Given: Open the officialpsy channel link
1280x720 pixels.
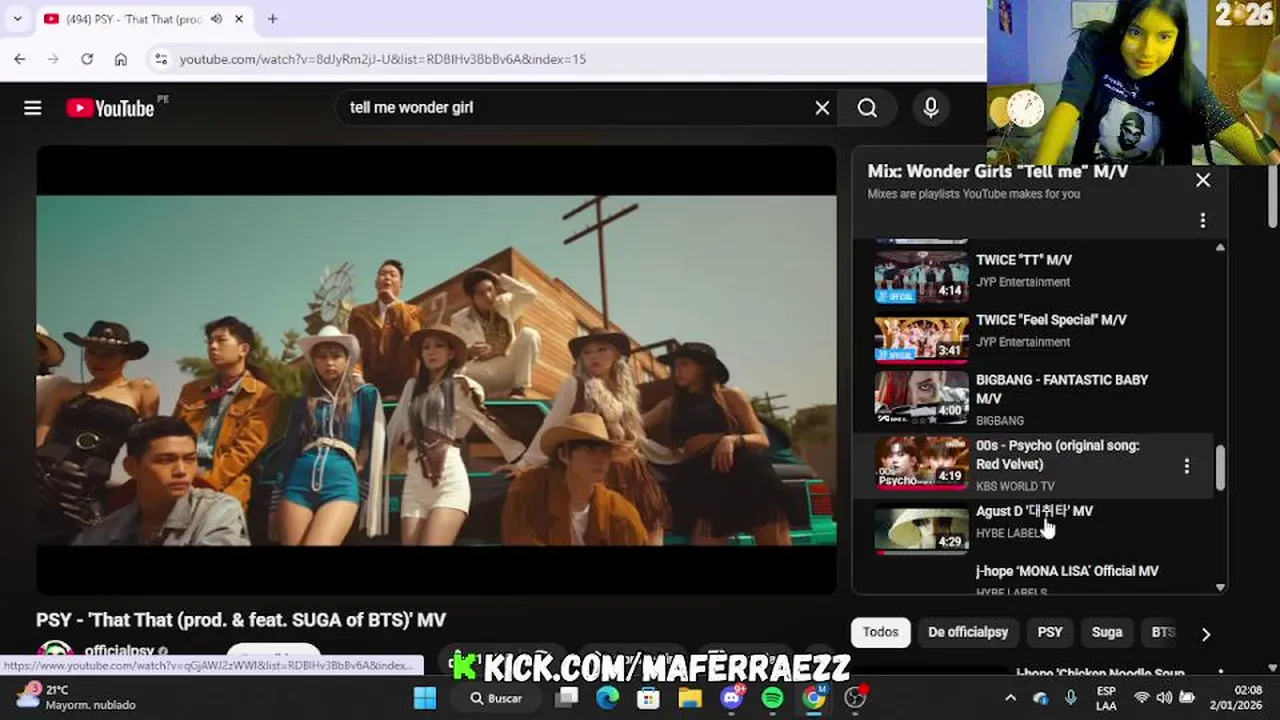Looking at the screenshot, I should [119, 652].
